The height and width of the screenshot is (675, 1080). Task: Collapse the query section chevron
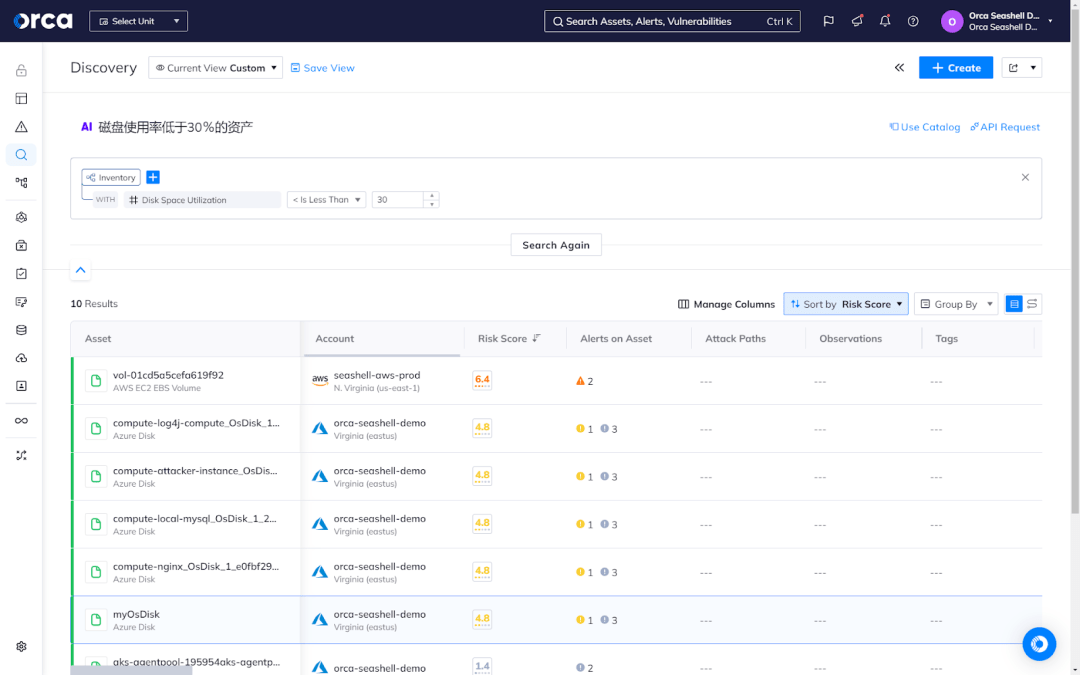81,270
